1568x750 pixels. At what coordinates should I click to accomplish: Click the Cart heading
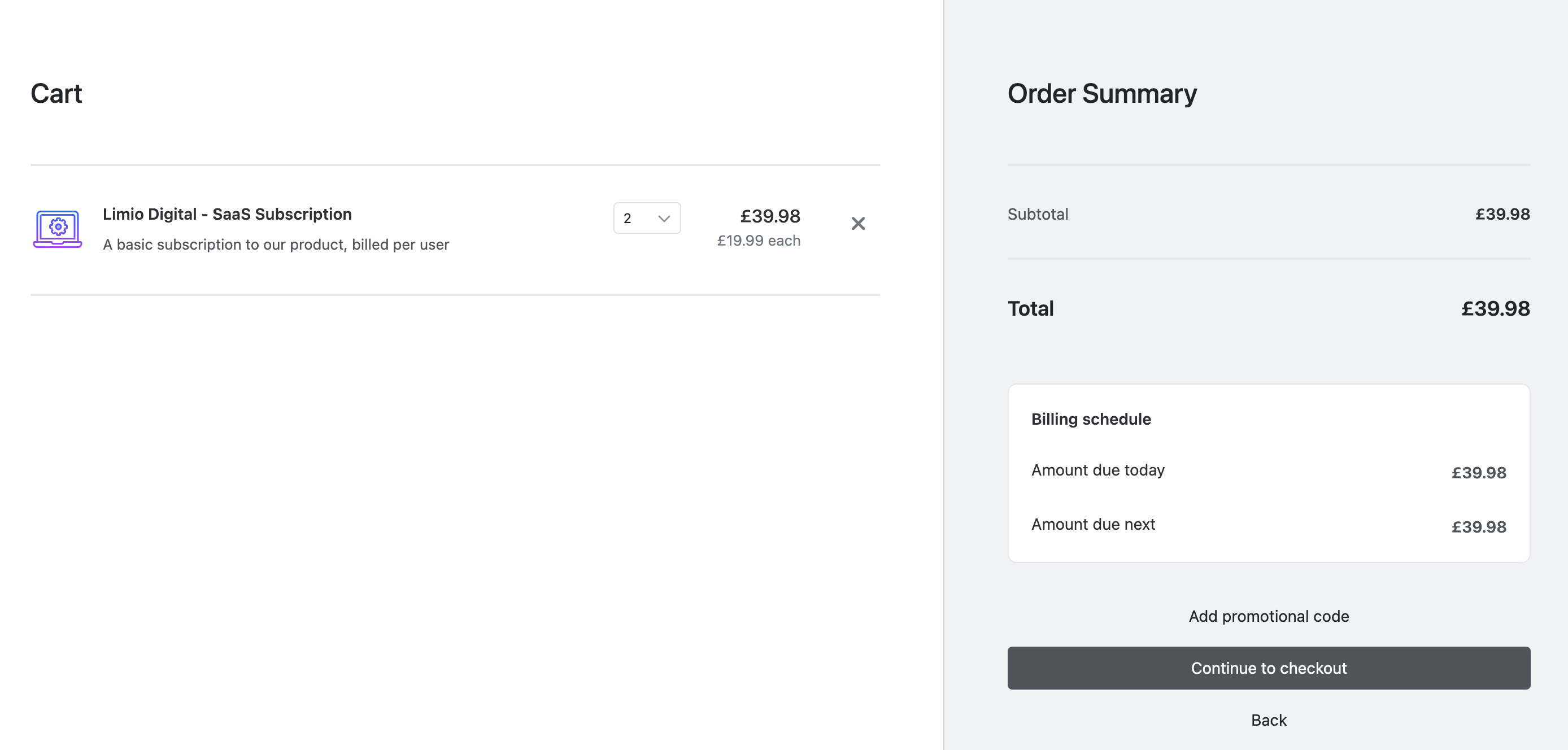[x=56, y=94]
